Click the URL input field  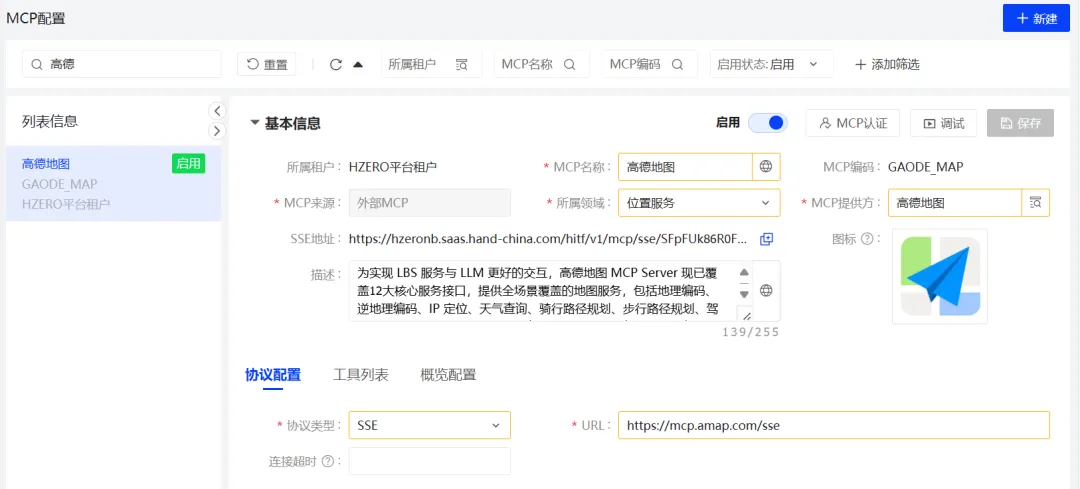[834, 425]
